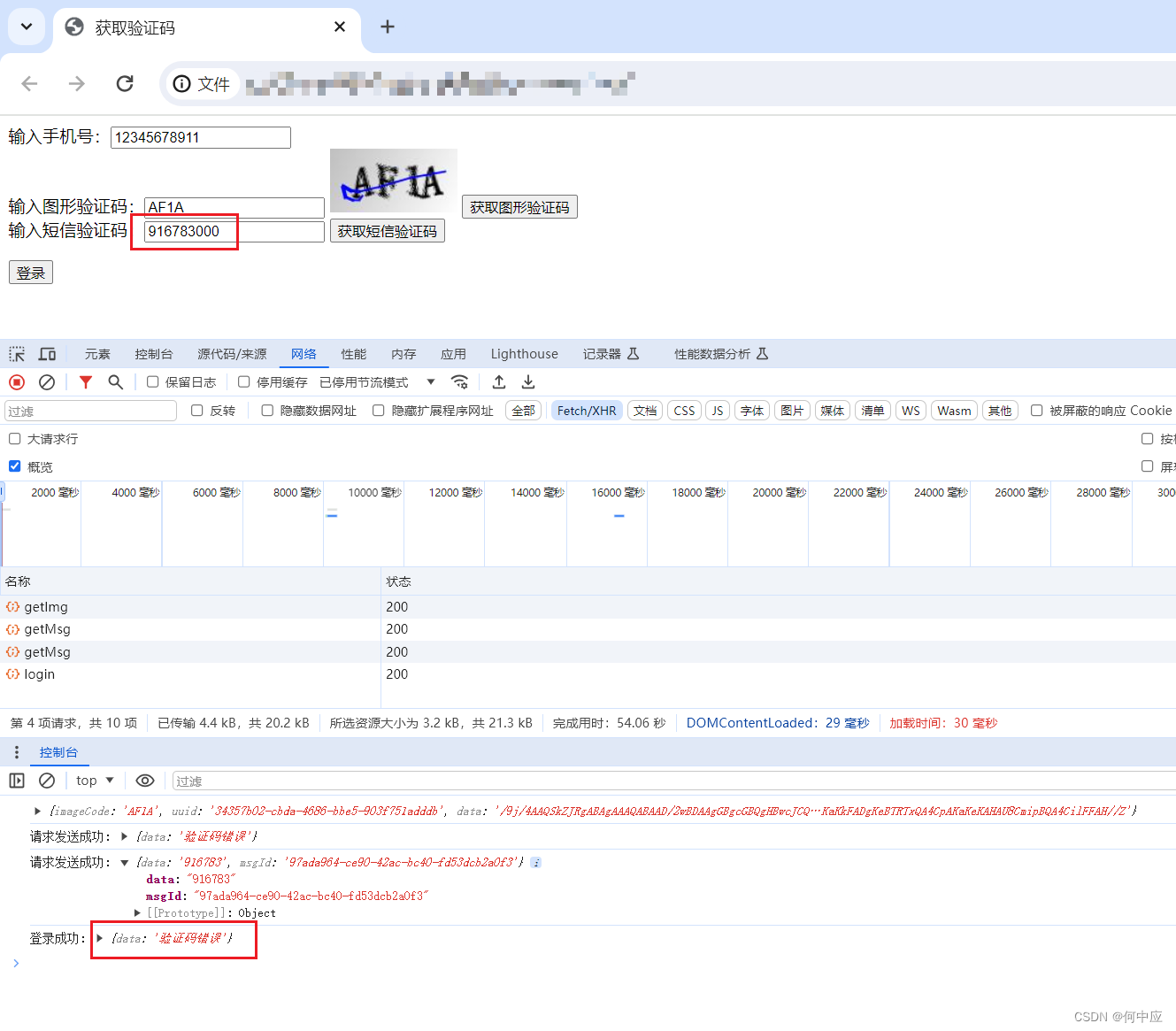Reload the current page
This screenshot has height=1031, width=1176.
[125, 83]
